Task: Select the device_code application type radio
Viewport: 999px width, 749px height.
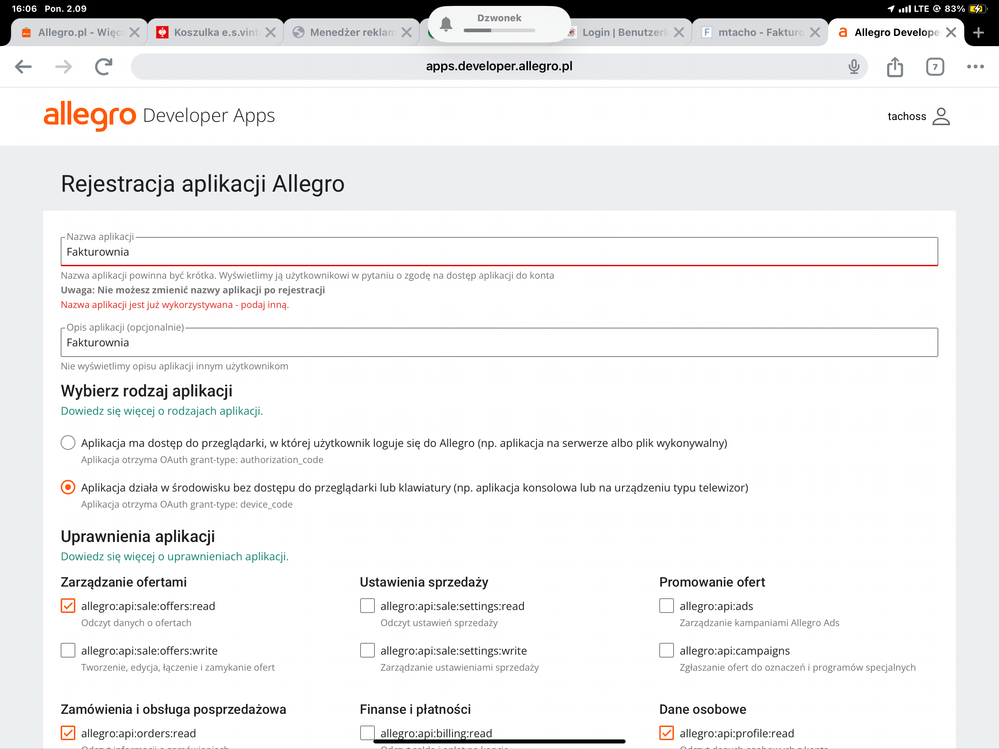Action: tap(68, 487)
